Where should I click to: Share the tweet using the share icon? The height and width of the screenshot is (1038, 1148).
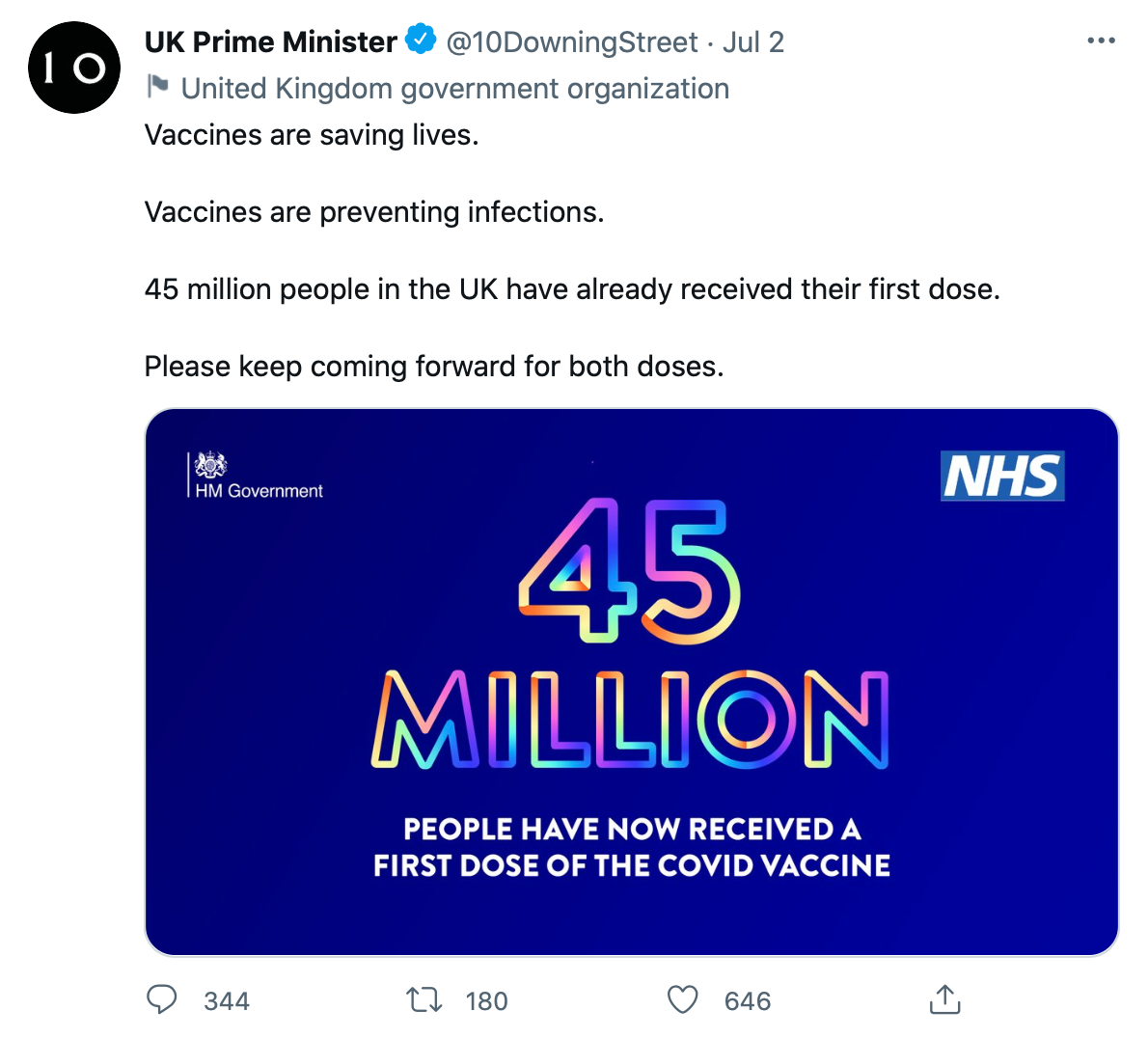click(x=944, y=999)
